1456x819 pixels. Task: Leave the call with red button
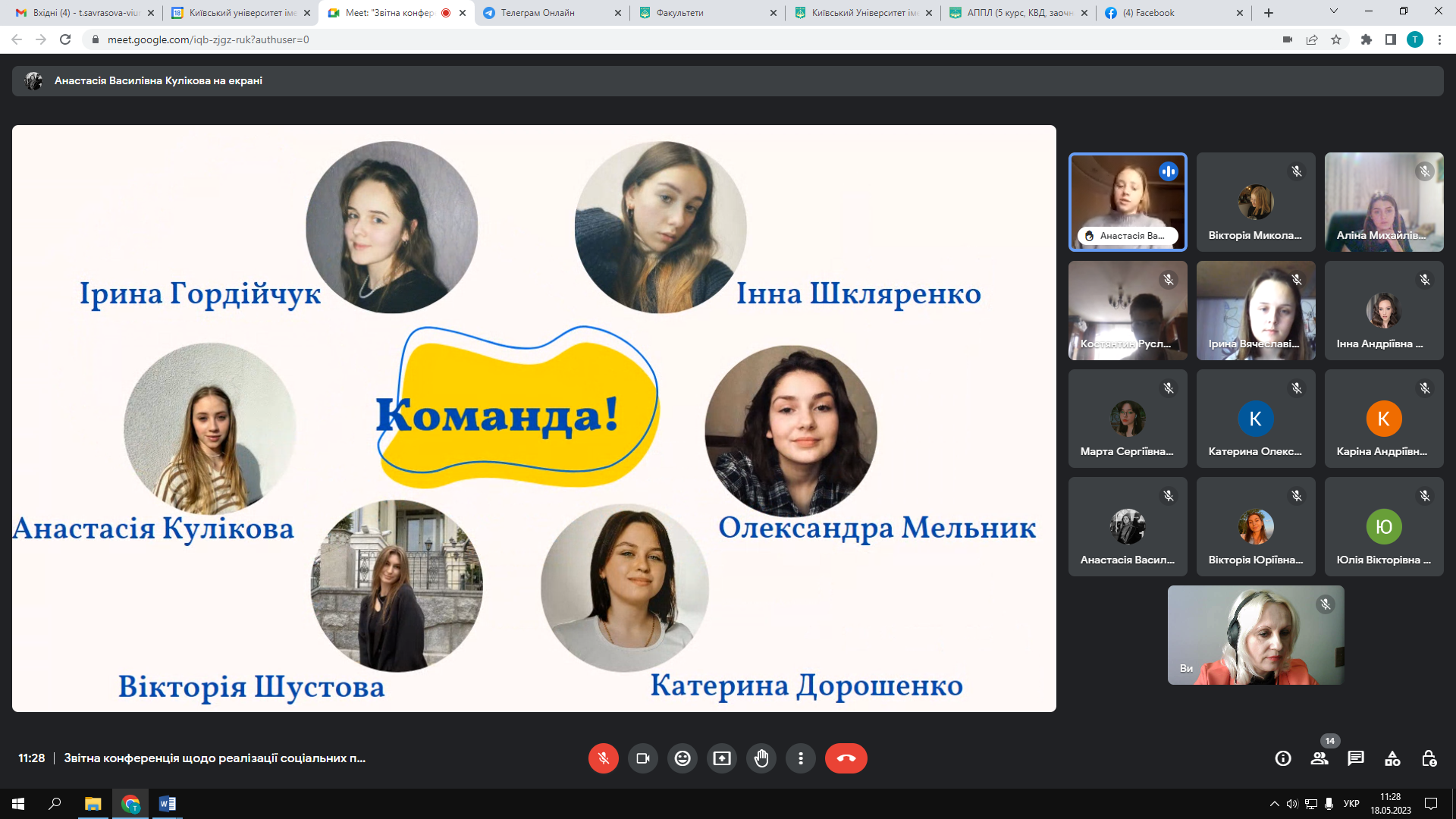click(846, 758)
